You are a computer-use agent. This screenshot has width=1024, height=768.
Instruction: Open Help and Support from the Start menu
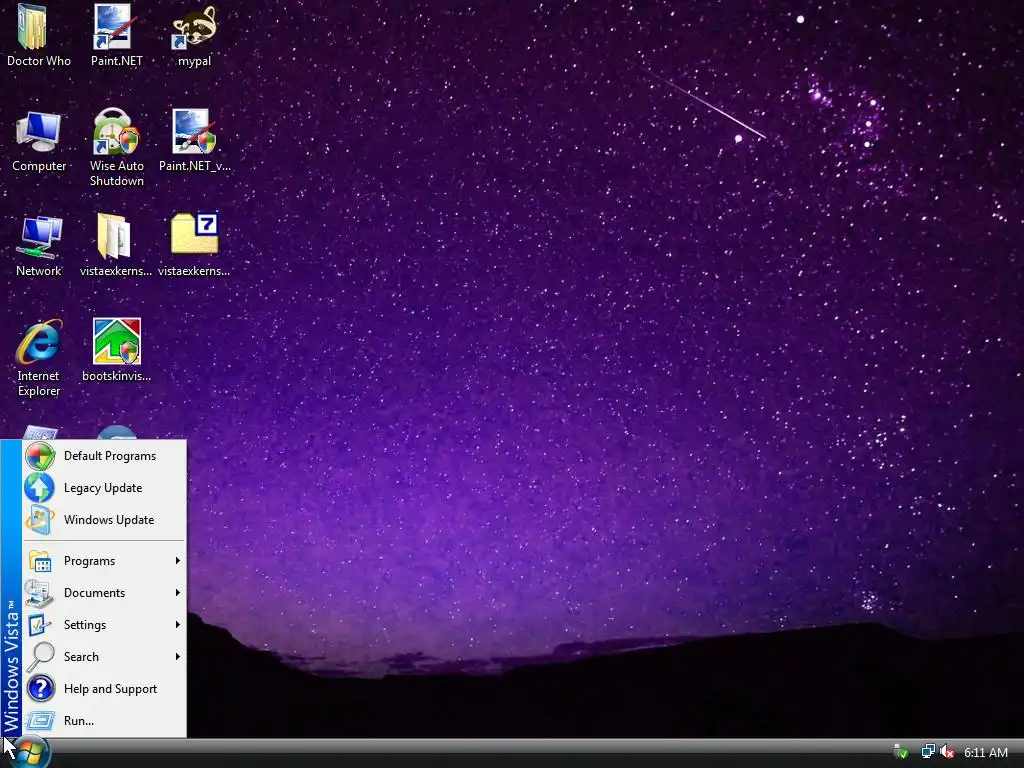[x=104, y=689]
